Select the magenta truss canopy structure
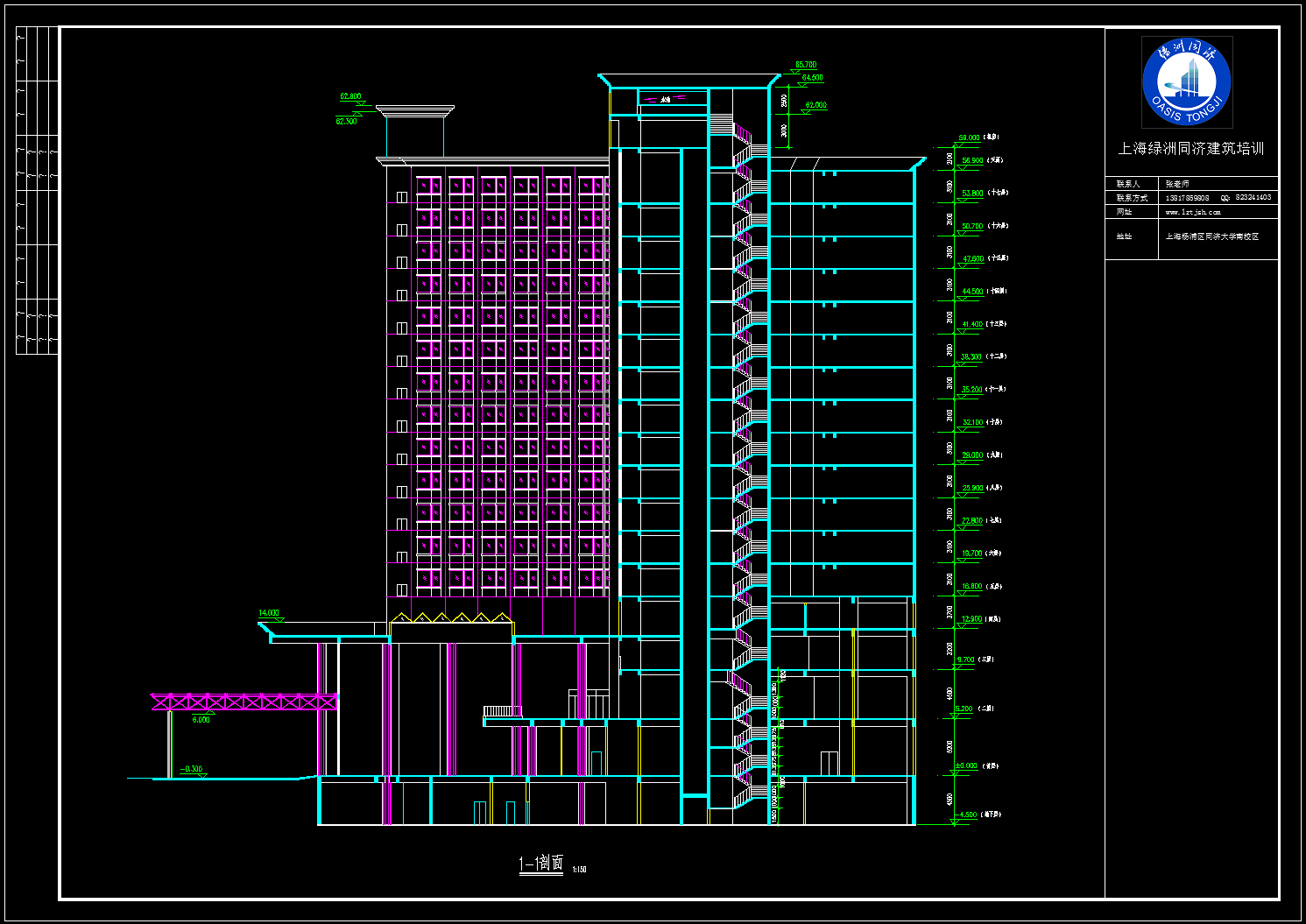1306x924 pixels. click(x=244, y=702)
